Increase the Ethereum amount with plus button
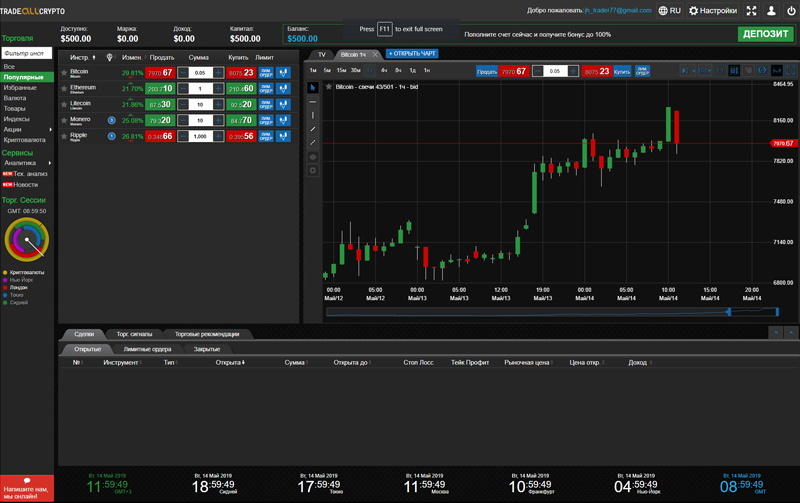 218,88
